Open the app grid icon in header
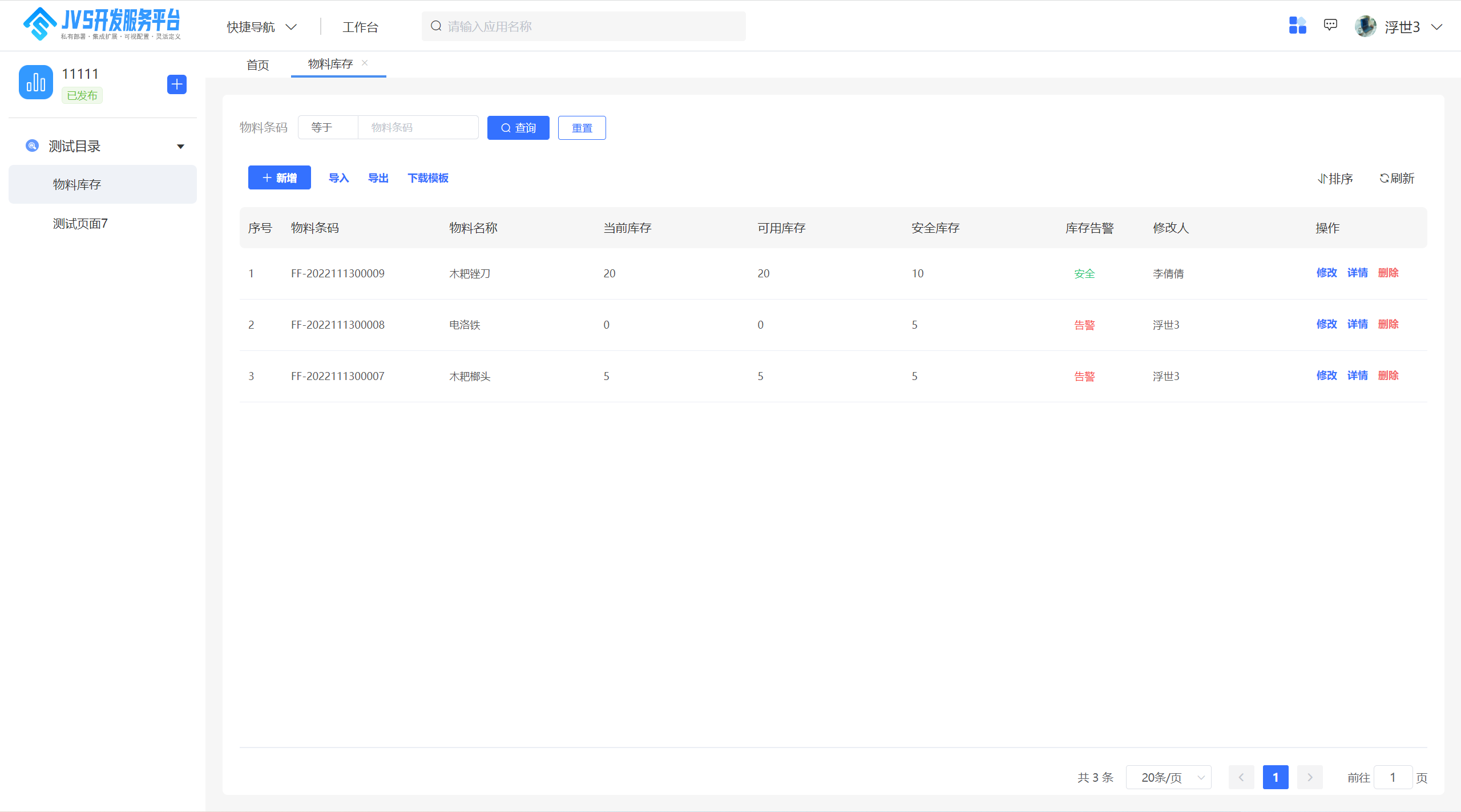Screen dimensions: 1461x812 click(1297, 26)
